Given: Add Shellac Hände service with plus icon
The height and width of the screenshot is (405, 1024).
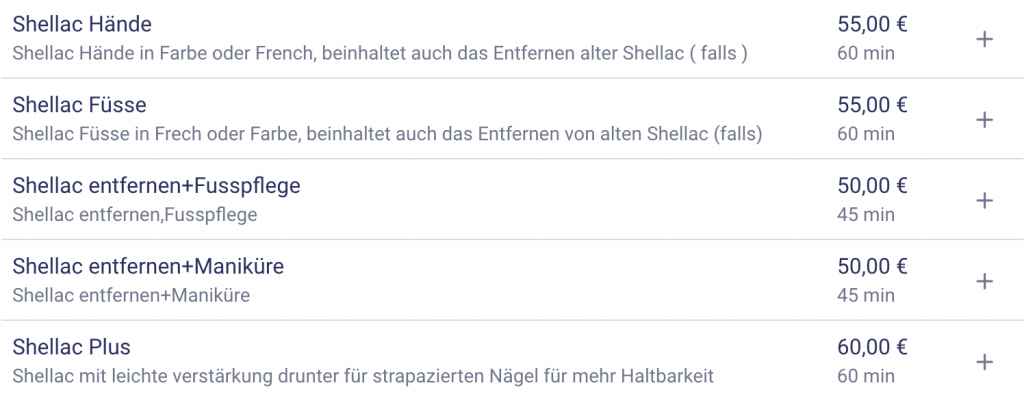Looking at the screenshot, I should [984, 39].
